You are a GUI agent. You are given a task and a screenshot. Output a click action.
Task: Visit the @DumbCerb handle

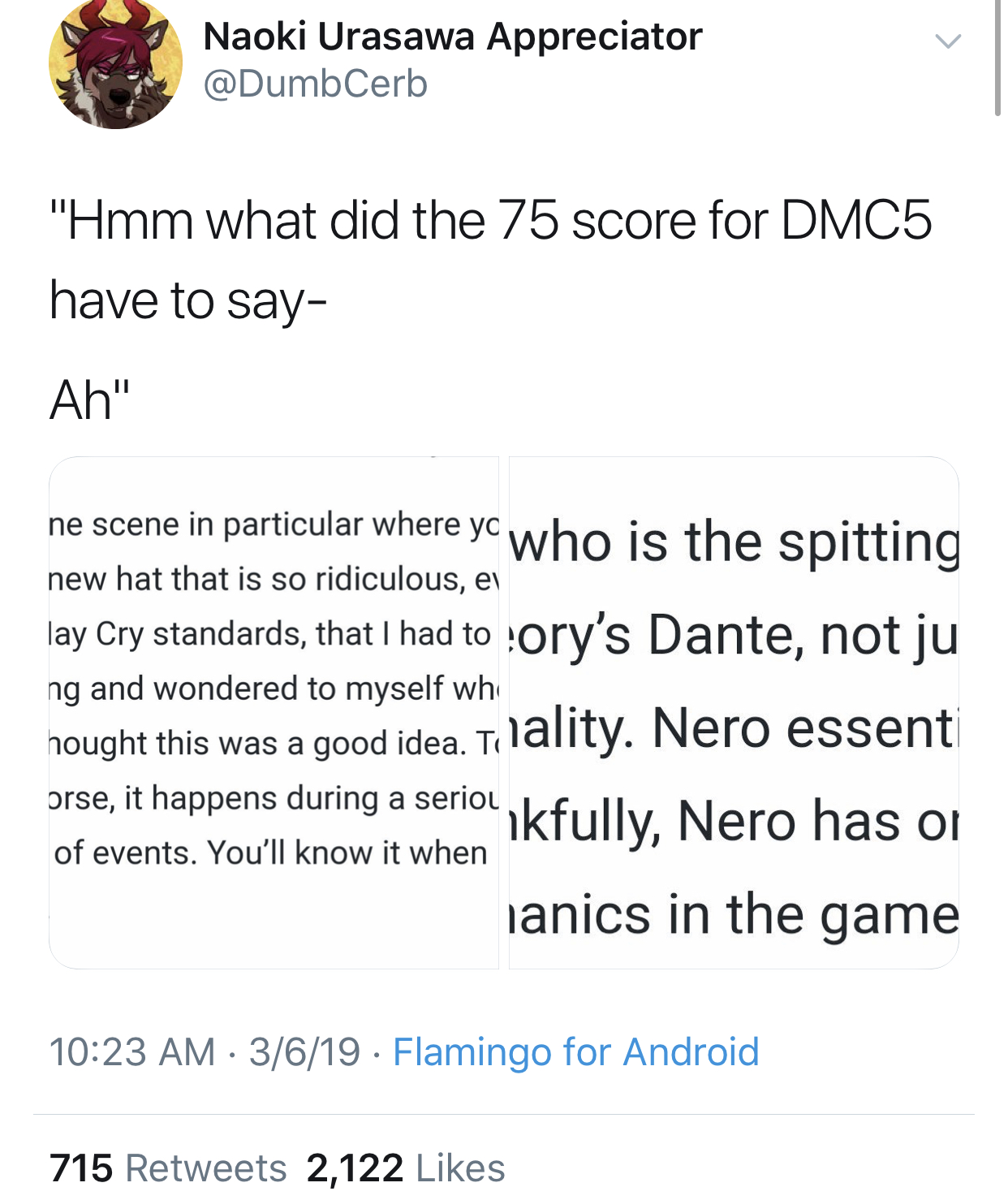(x=315, y=84)
